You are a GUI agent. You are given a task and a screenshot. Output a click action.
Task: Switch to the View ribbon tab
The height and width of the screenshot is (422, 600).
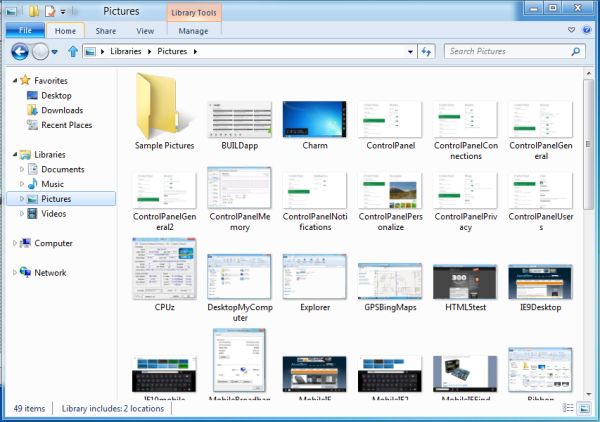tap(145, 31)
